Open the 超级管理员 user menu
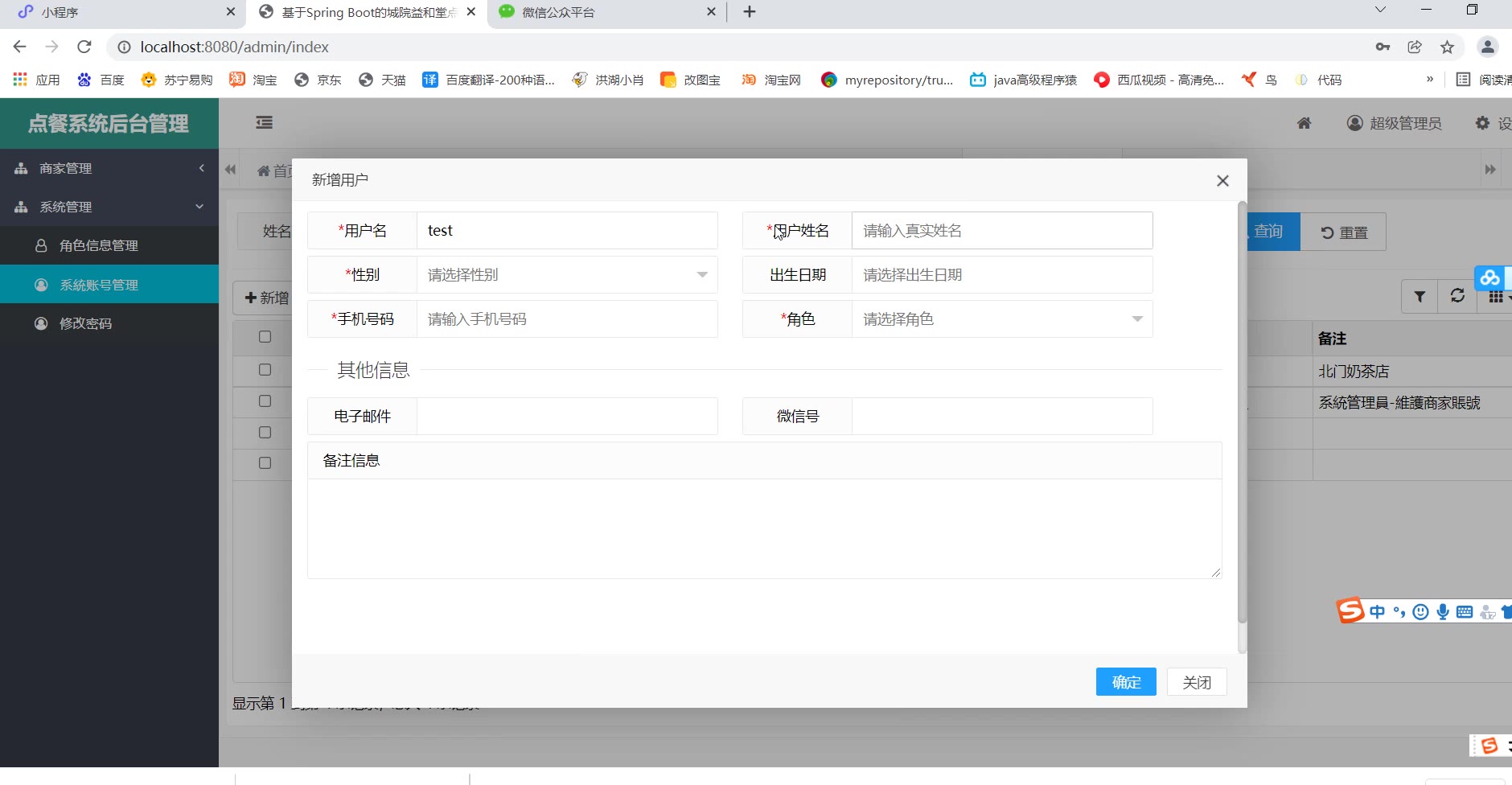Image resolution: width=1512 pixels, height=785 pixels. click(1395, 123)
